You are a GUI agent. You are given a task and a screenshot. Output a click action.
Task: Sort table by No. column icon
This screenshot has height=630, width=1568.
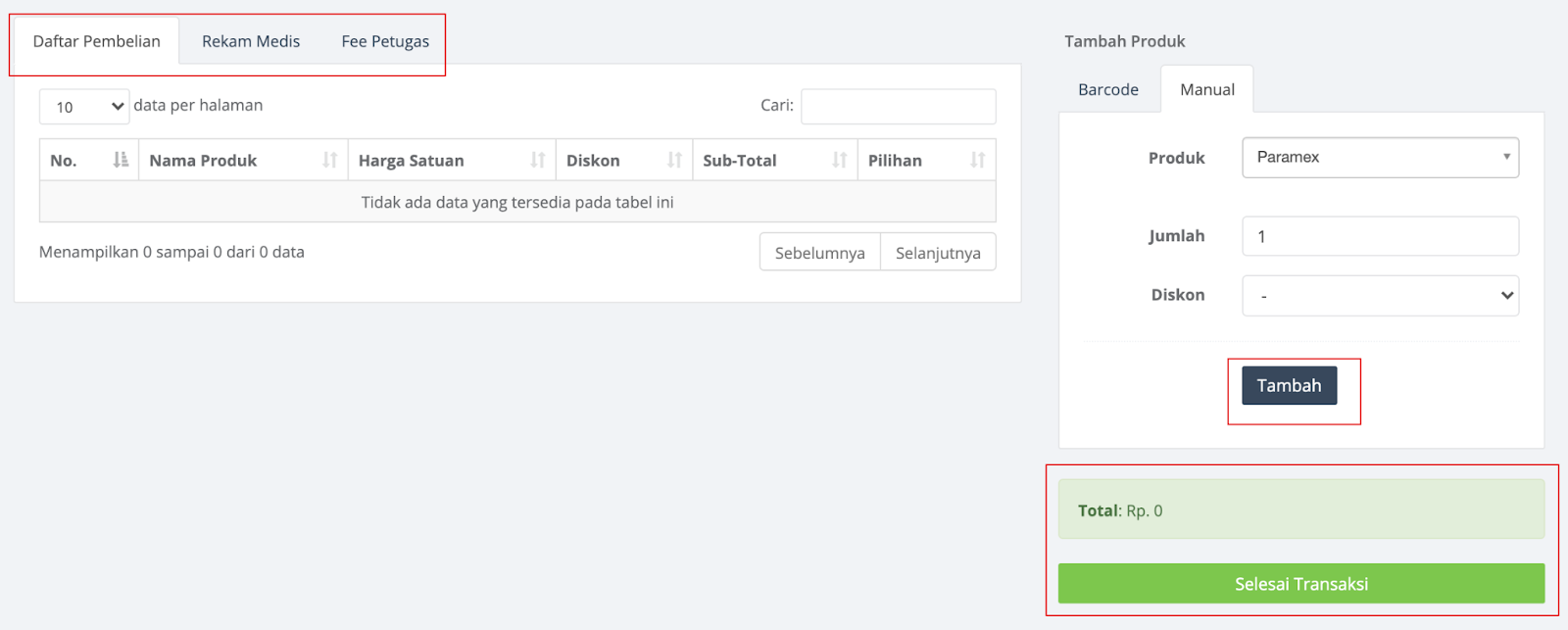tap(121, 160)
